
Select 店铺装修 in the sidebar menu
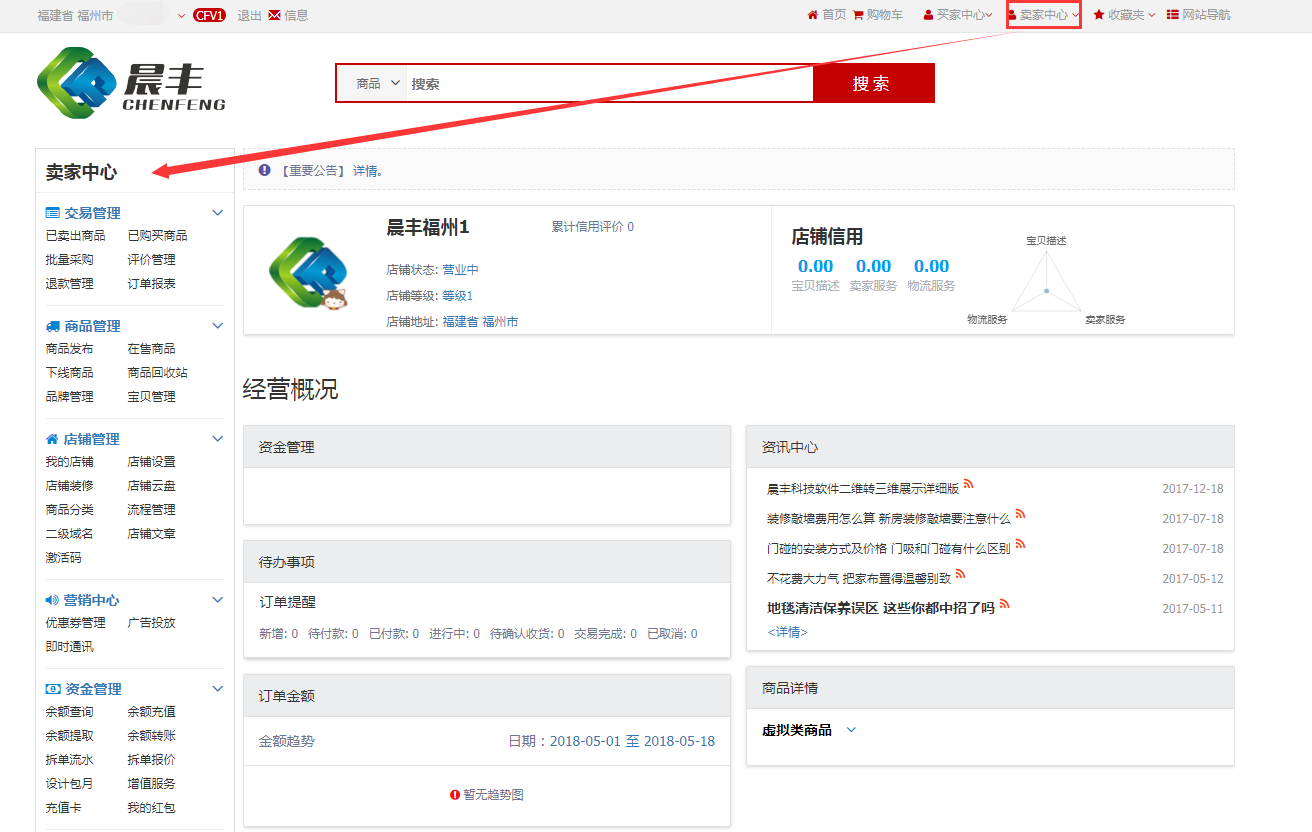70,486
